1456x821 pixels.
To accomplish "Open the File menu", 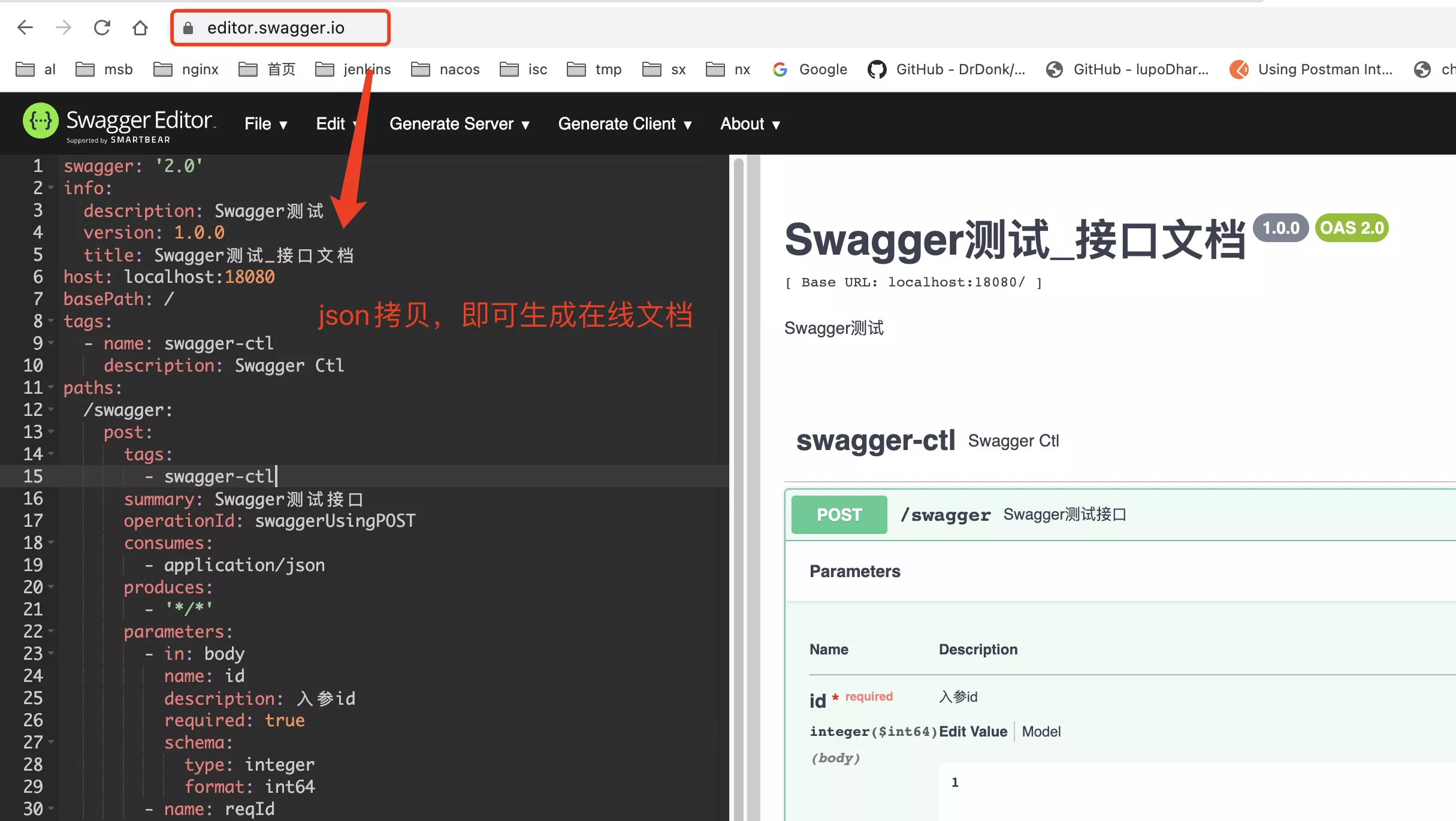I will pyautogui.click(x=266, y=124).
